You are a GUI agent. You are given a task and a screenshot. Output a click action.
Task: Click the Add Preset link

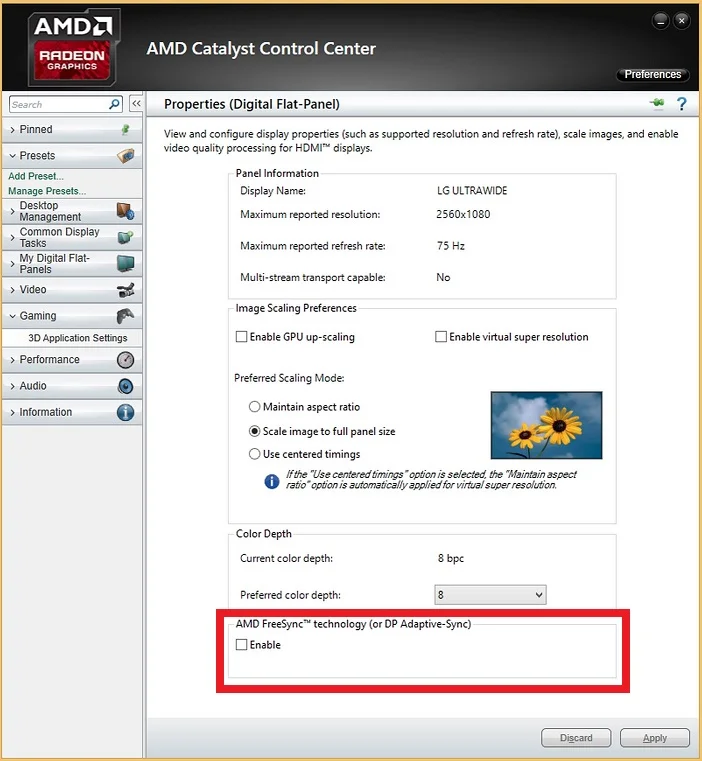pyautogui.click(x=36, y=176)
